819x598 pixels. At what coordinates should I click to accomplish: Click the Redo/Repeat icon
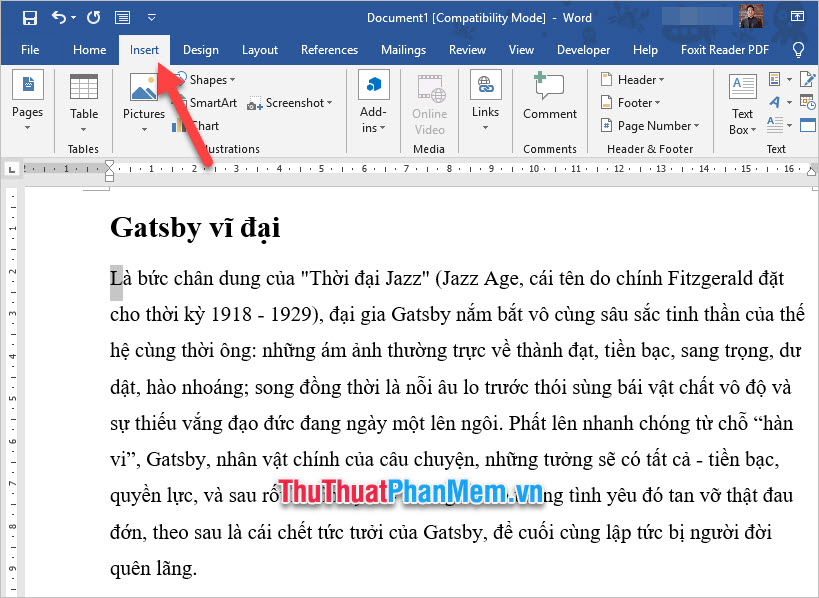point(93,18)
